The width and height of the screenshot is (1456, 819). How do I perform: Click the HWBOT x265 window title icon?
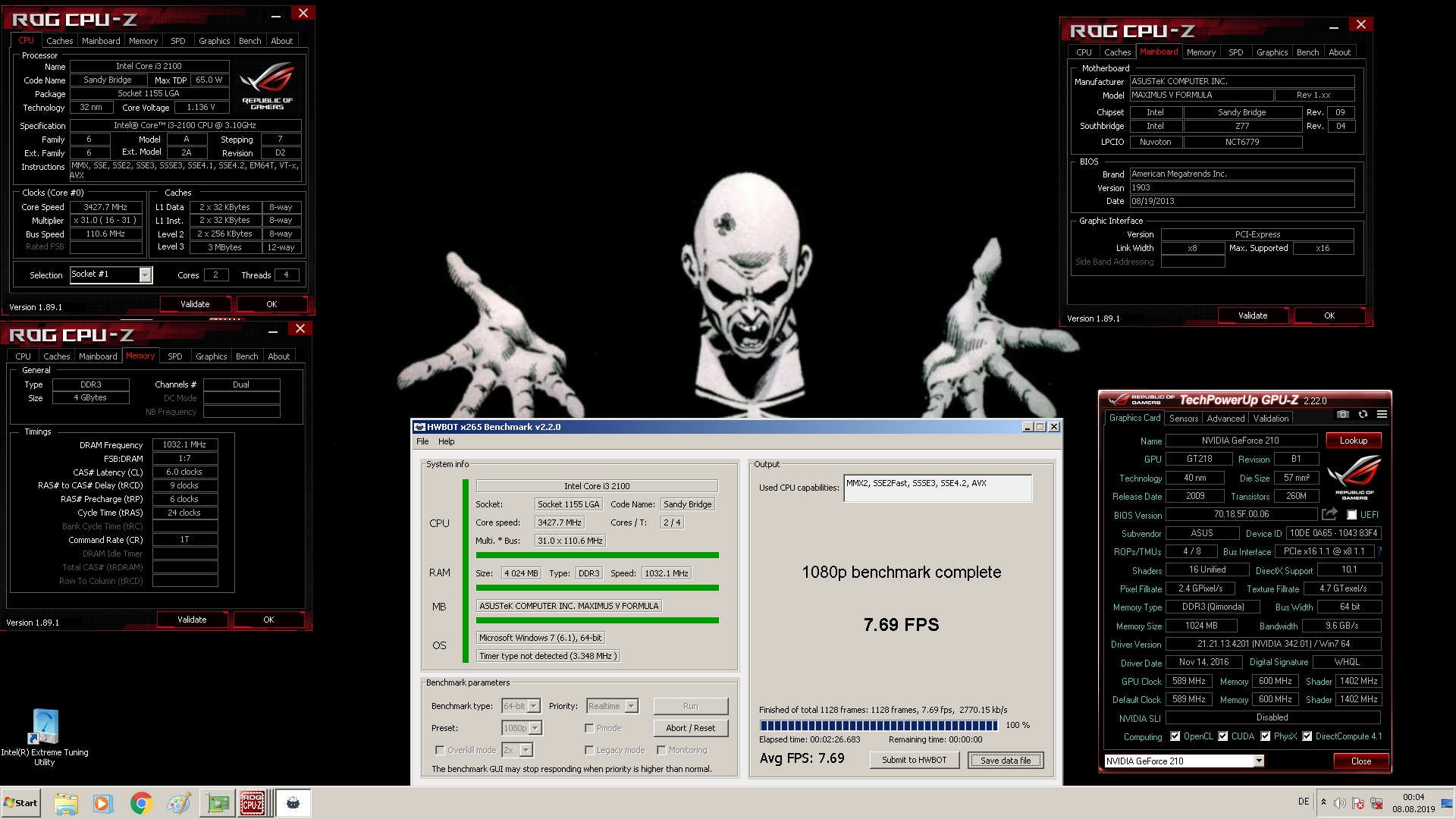[x=419, y=427]
